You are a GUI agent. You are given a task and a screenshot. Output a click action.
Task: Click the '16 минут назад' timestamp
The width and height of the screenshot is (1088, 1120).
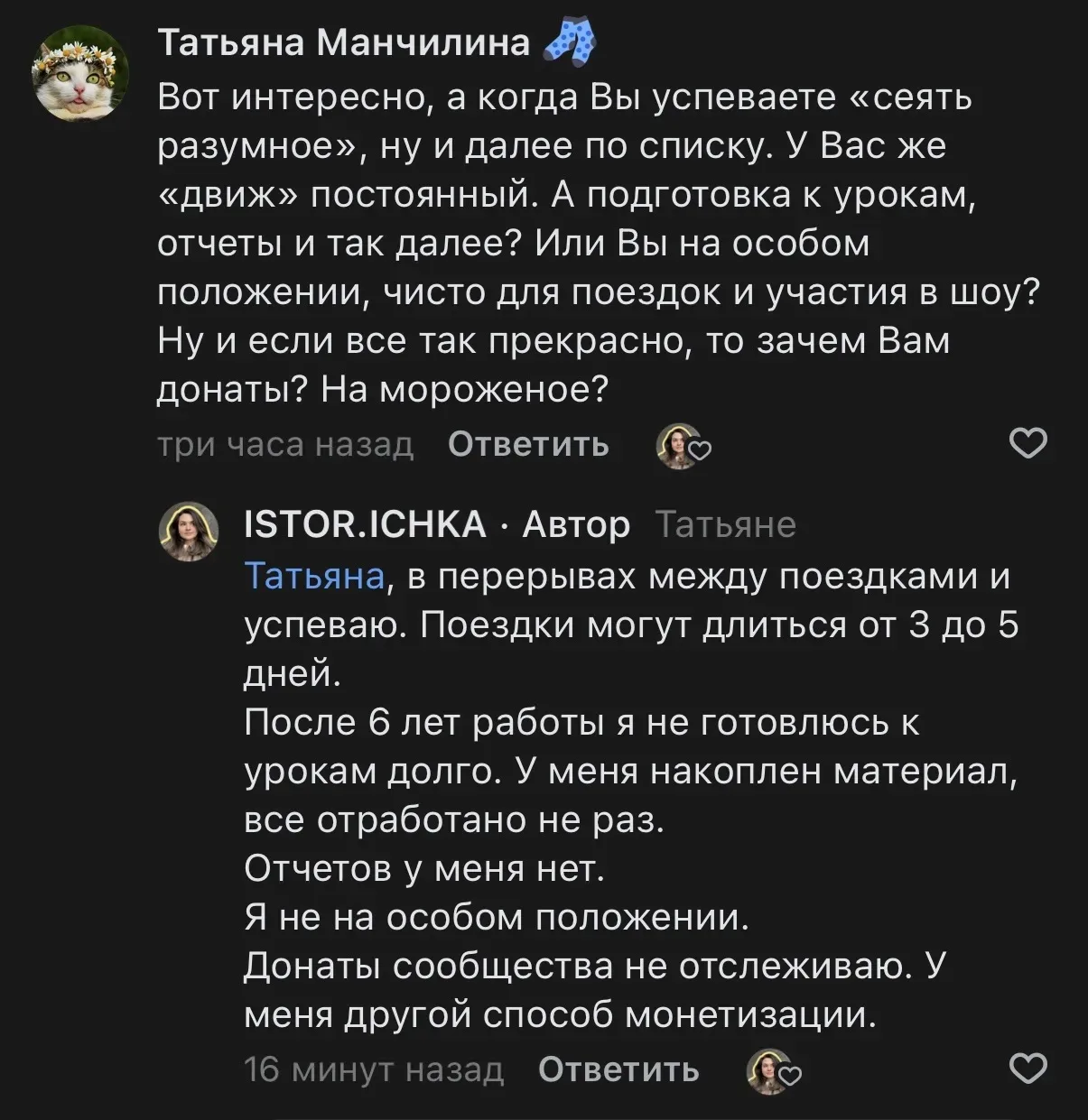click(374, 1069)
